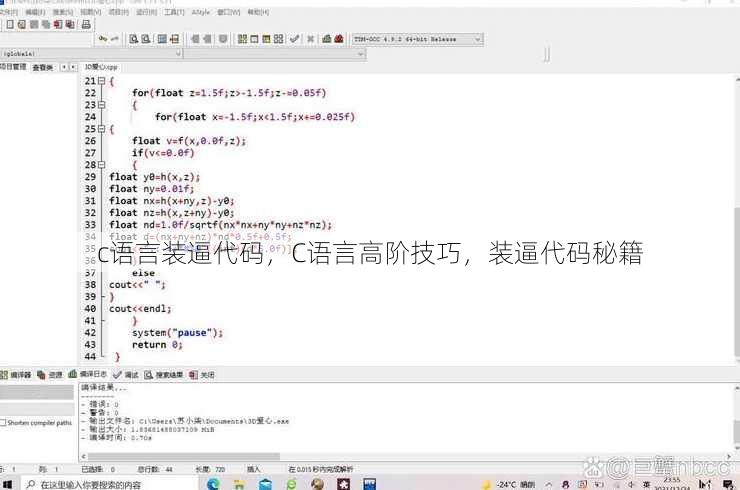Viewport: 740px width, 490px height.
Task: Click the syntax check checkmark icon
Action: (x=294, y=39)
